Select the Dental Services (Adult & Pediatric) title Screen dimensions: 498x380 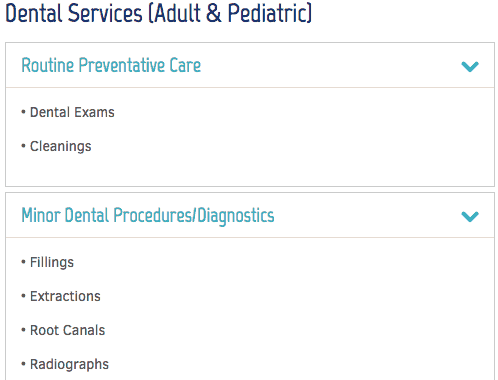pos(159,13)
